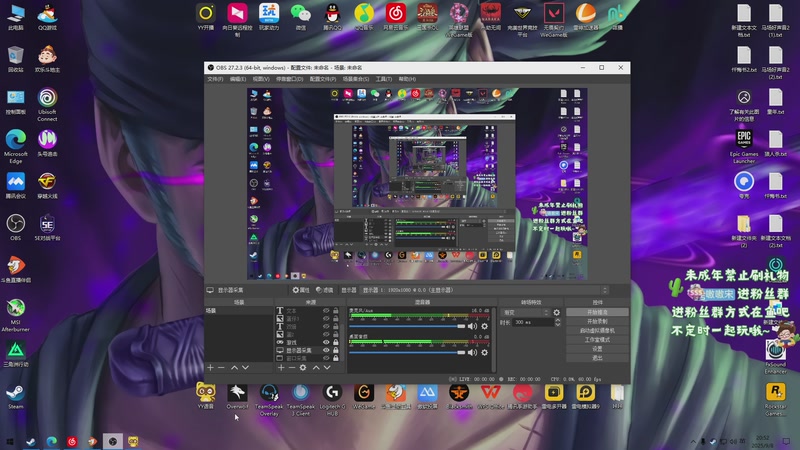Hide the 显示器采集 source
The width and height of the screenshot is (800, 450).
pos(326,351)
